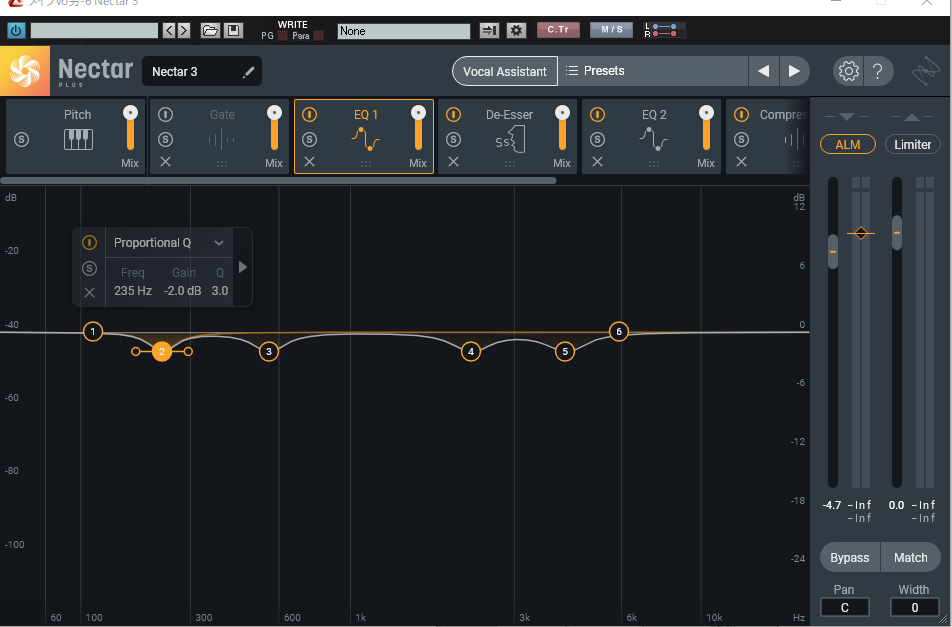
Task: Remove the EQ 2 module
Action: tap(597, 161)
